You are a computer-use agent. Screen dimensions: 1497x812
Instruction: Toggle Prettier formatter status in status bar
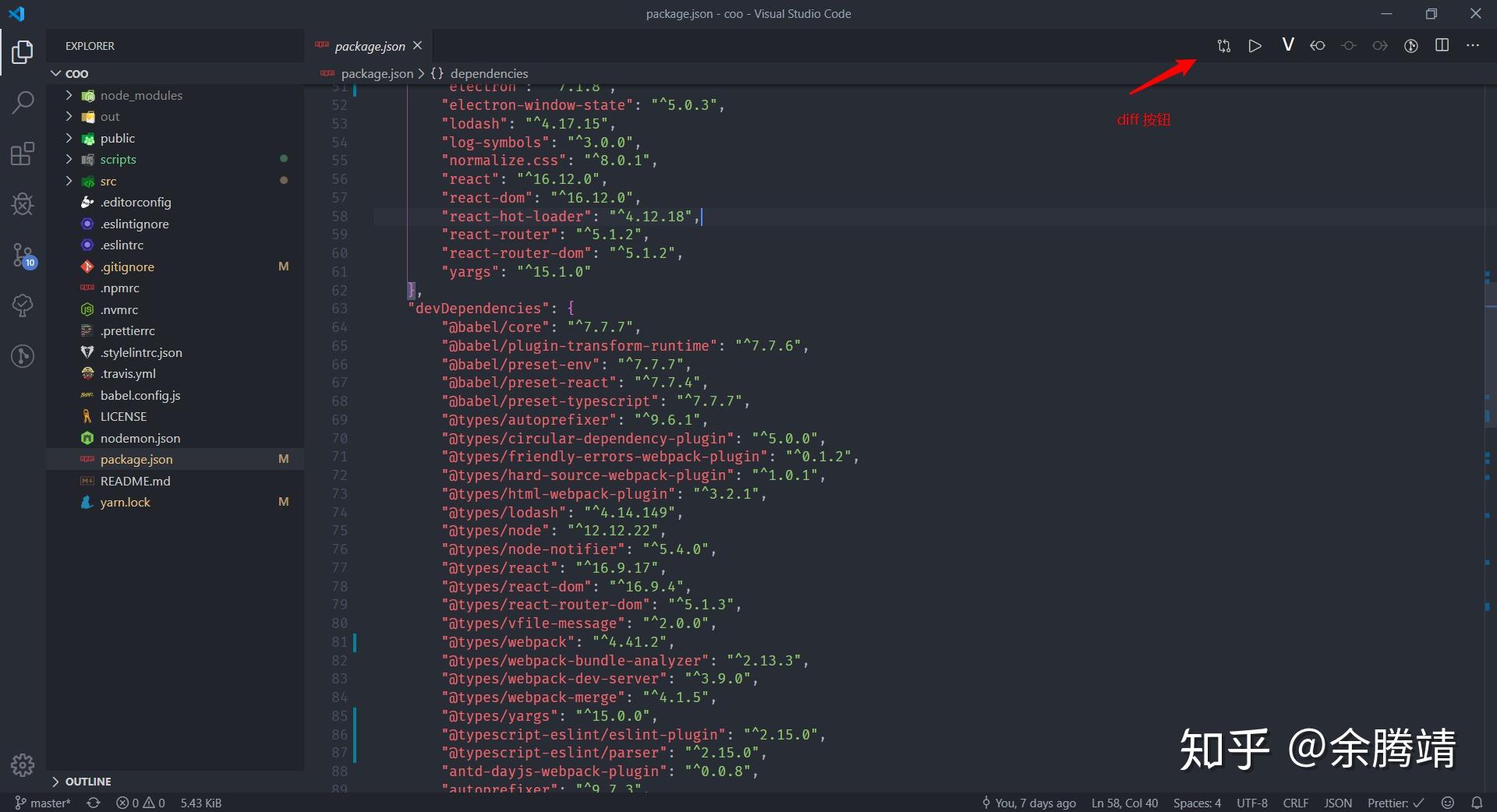point(1393,803)
